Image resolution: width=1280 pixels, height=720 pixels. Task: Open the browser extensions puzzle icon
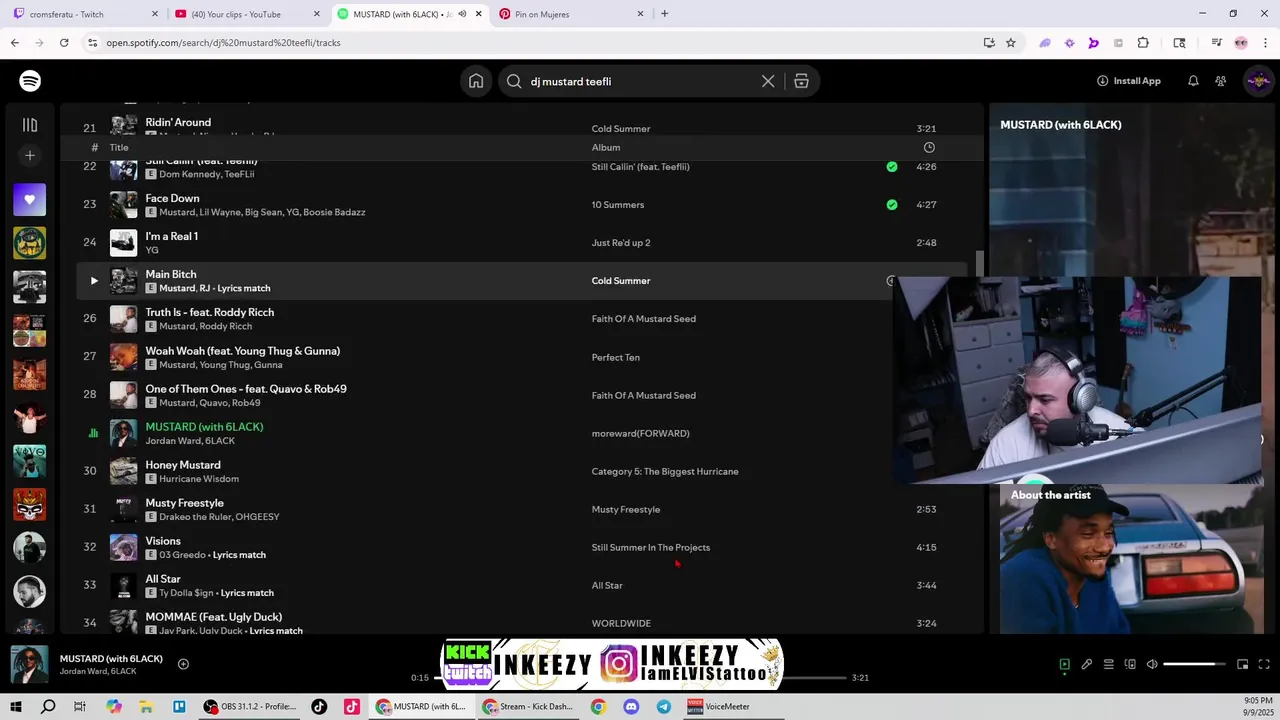coord(1143,43)
